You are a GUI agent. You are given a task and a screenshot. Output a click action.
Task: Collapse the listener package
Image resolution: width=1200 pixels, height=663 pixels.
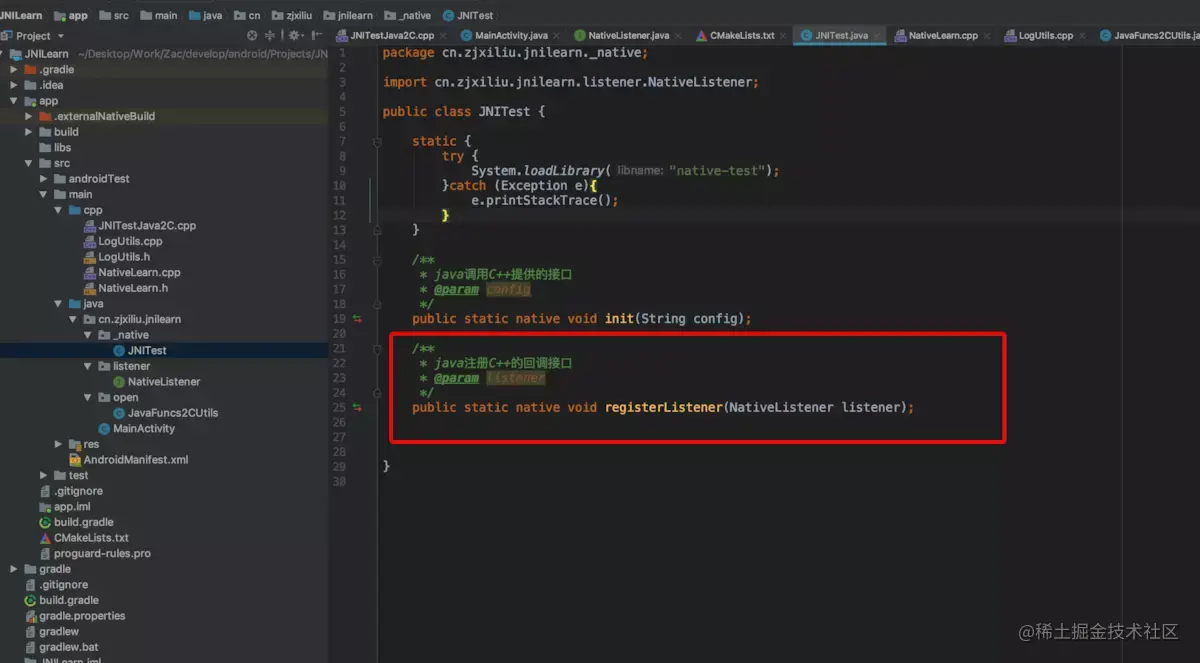point(89,366)
